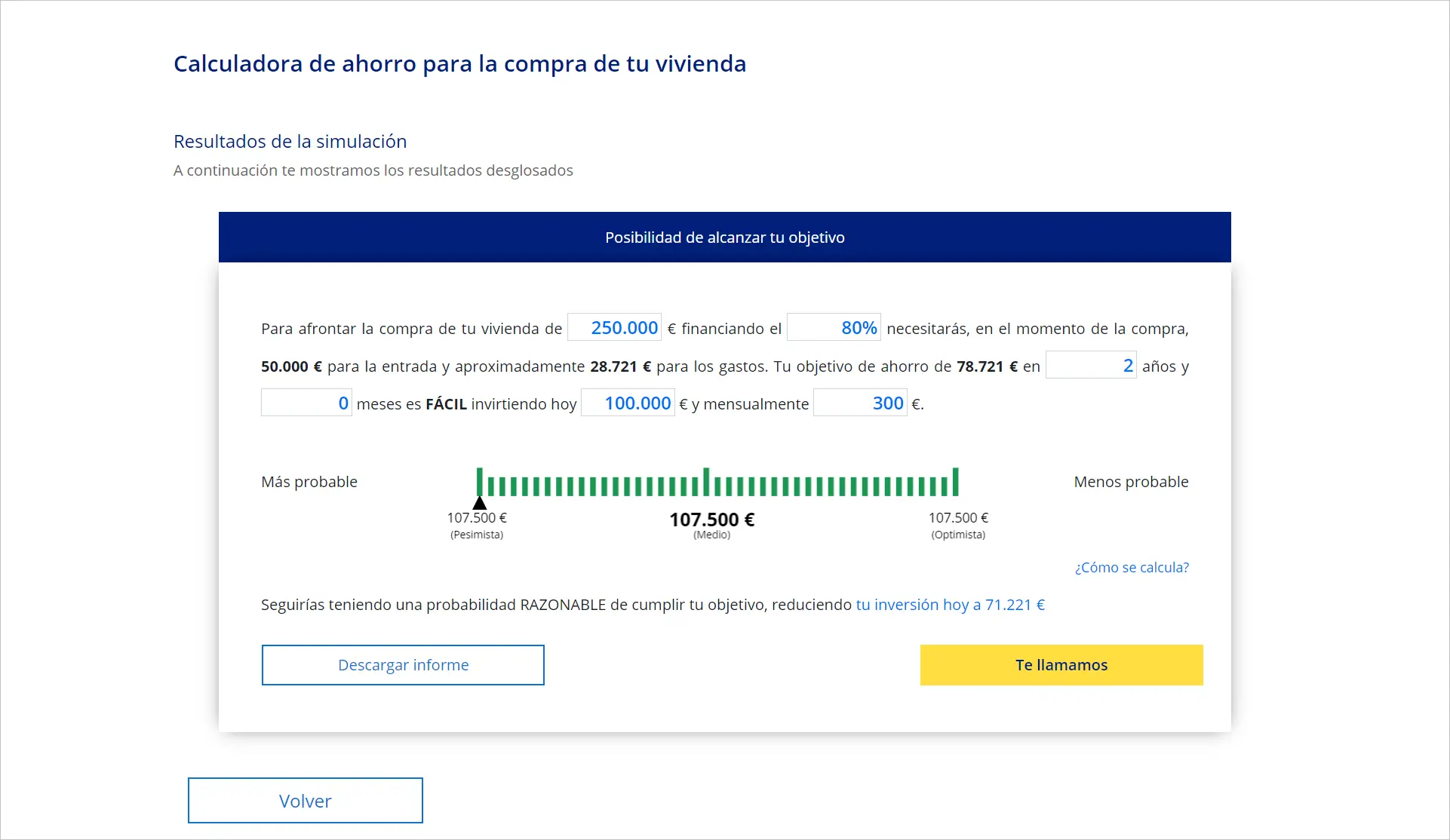Go back with the Volver button
1450x840 pixels.
coord(305,801)
